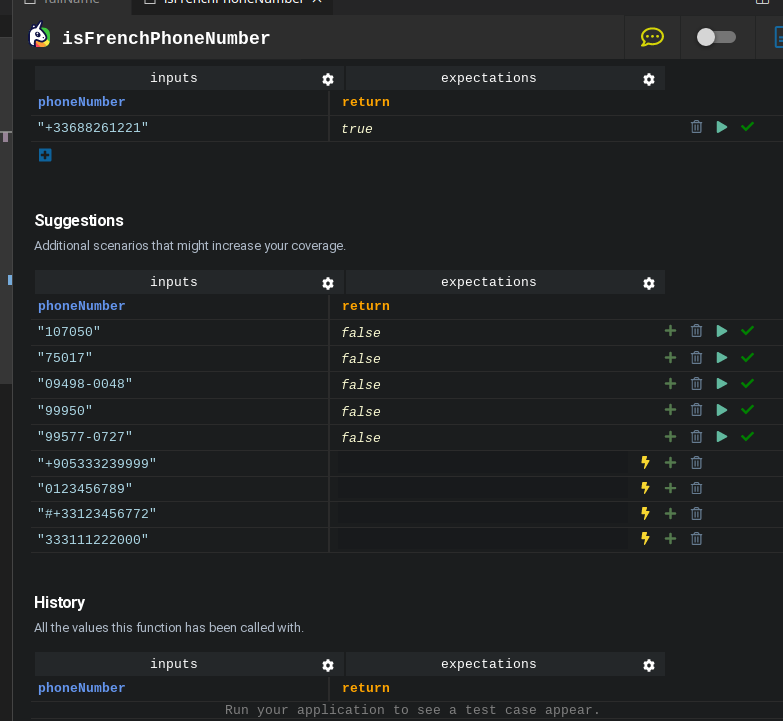
Task: Delete the "+33688261221" test case
Action: [697, 127]
